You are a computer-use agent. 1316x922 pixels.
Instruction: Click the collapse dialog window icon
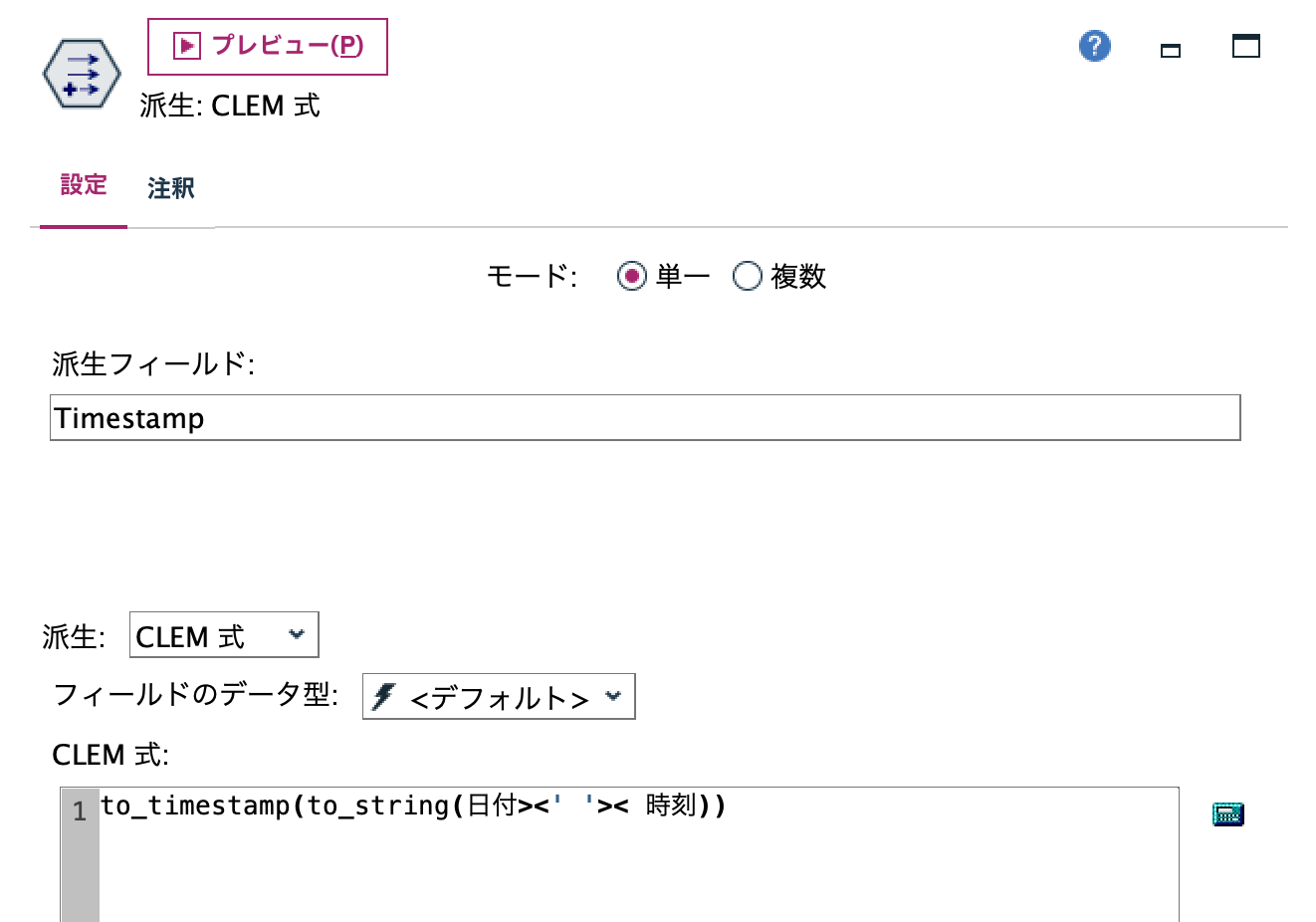point(1170,48)
